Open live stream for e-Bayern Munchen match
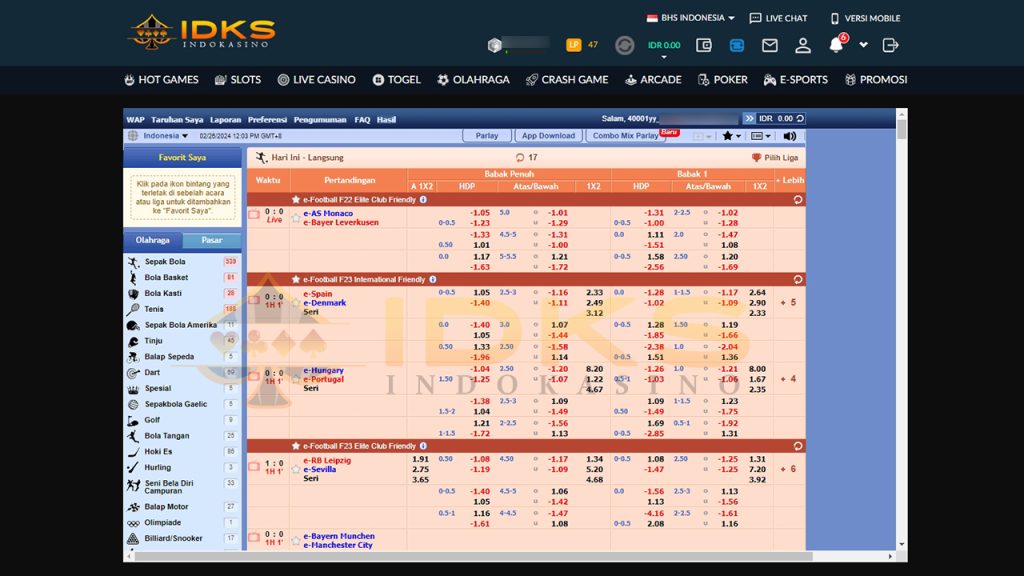This screenshot has height=576, width=1024. (254, 537)
